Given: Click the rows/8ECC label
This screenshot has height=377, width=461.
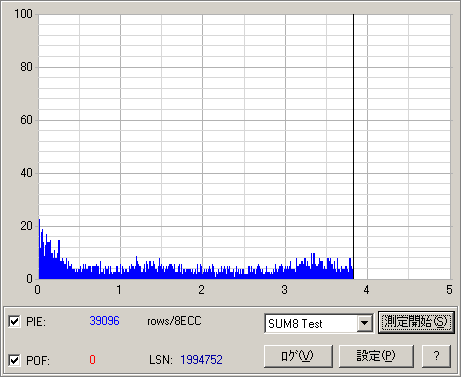Looking at the screenshot, I should click(174, 321).
